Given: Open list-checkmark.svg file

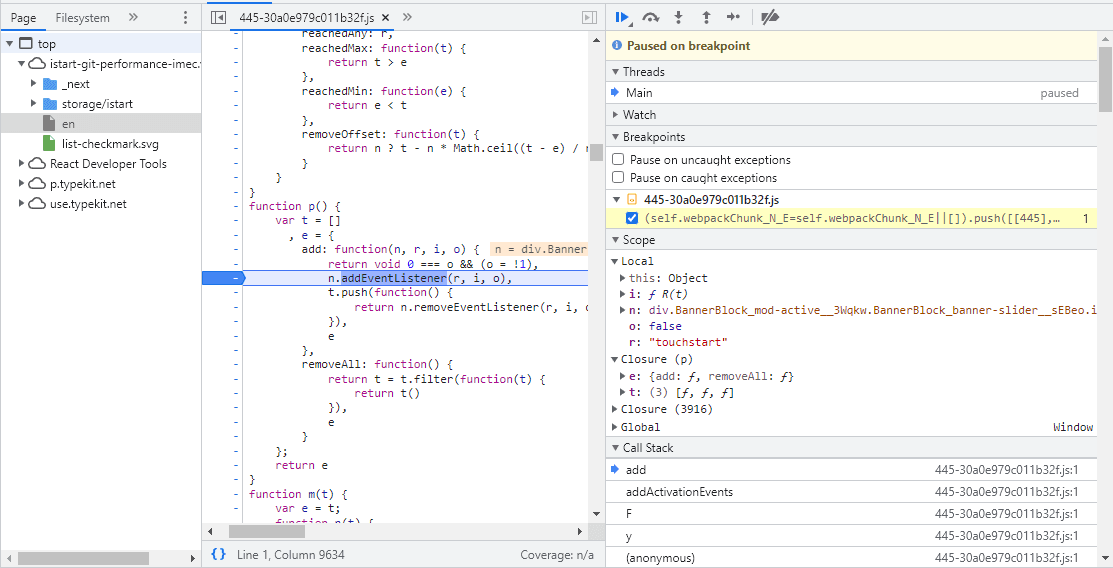Looking at the screenshot, I should (101, 143).
